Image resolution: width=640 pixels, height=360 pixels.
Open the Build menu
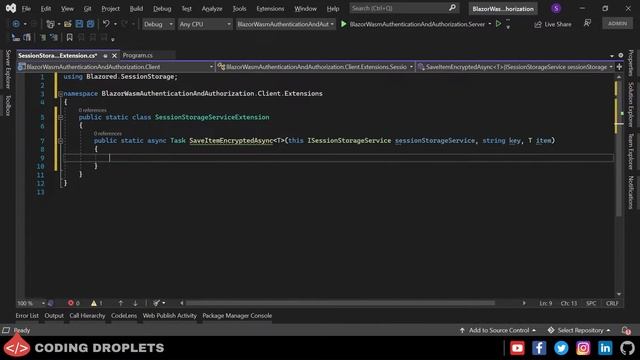pos(136,9)
